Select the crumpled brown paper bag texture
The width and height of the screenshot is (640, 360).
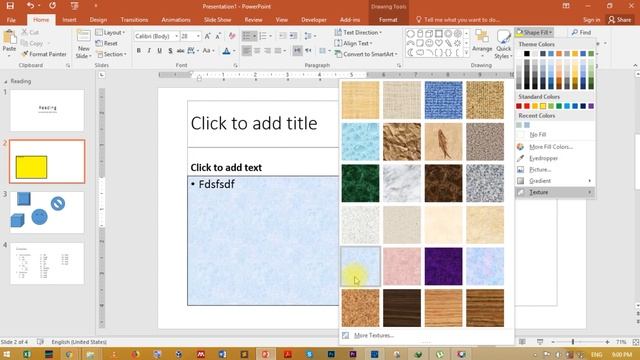point(402,142)
